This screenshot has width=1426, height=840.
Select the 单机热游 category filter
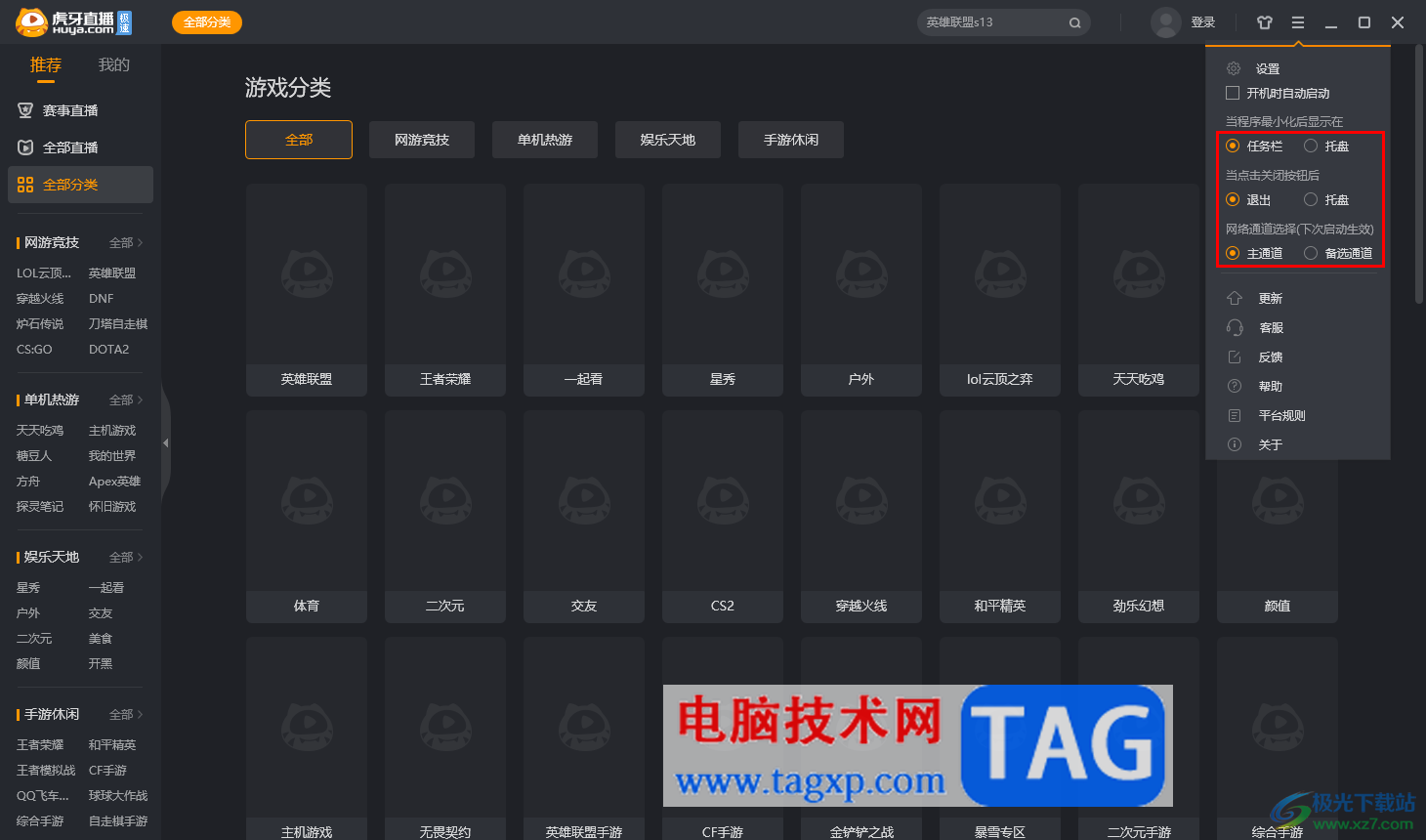click(x=545, y=140)
